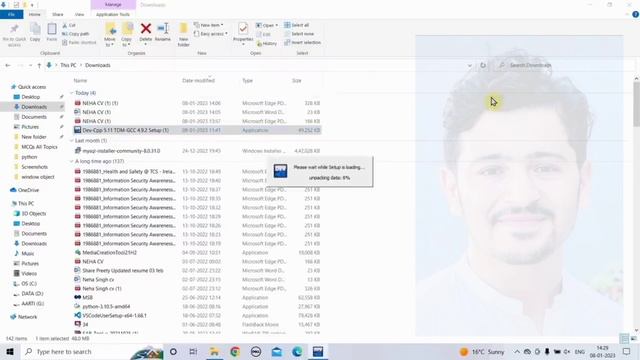
Task: Open the Copy to ribbon button
Action: 127,35
